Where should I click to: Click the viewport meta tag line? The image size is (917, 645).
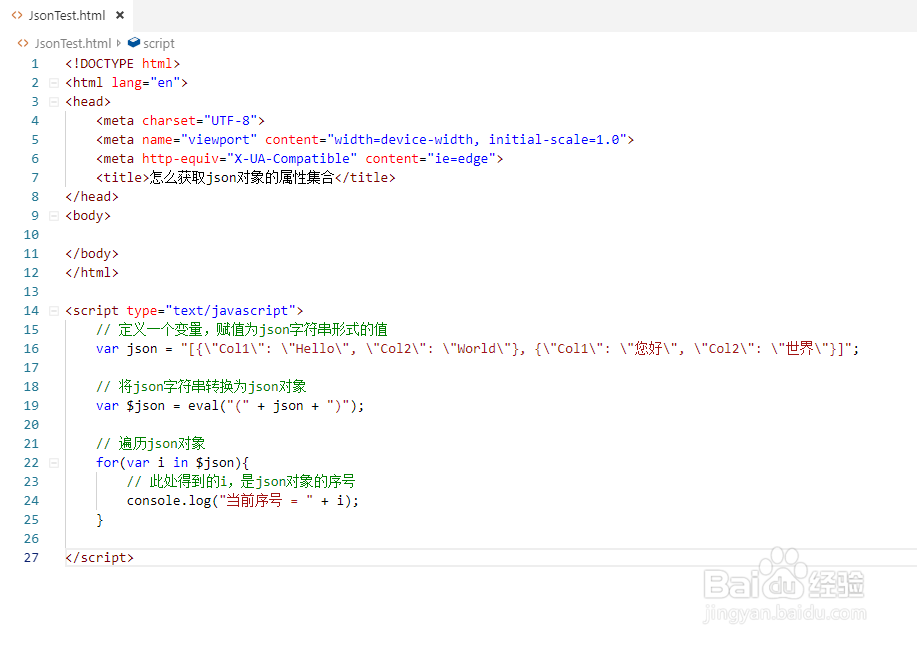(365, 140)
